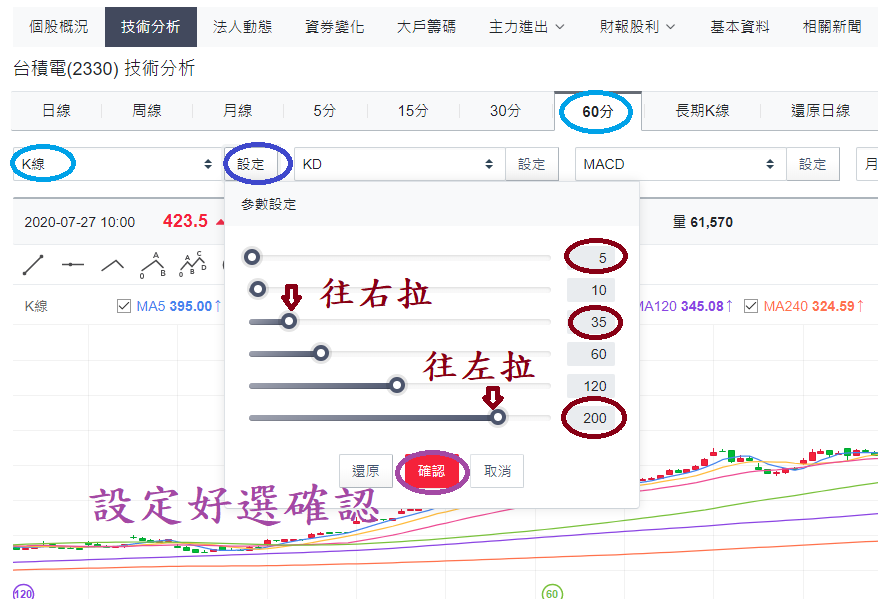Select the trend line drawing tool
The height and width of the screenshot is (599, 878).
[33, 264]
